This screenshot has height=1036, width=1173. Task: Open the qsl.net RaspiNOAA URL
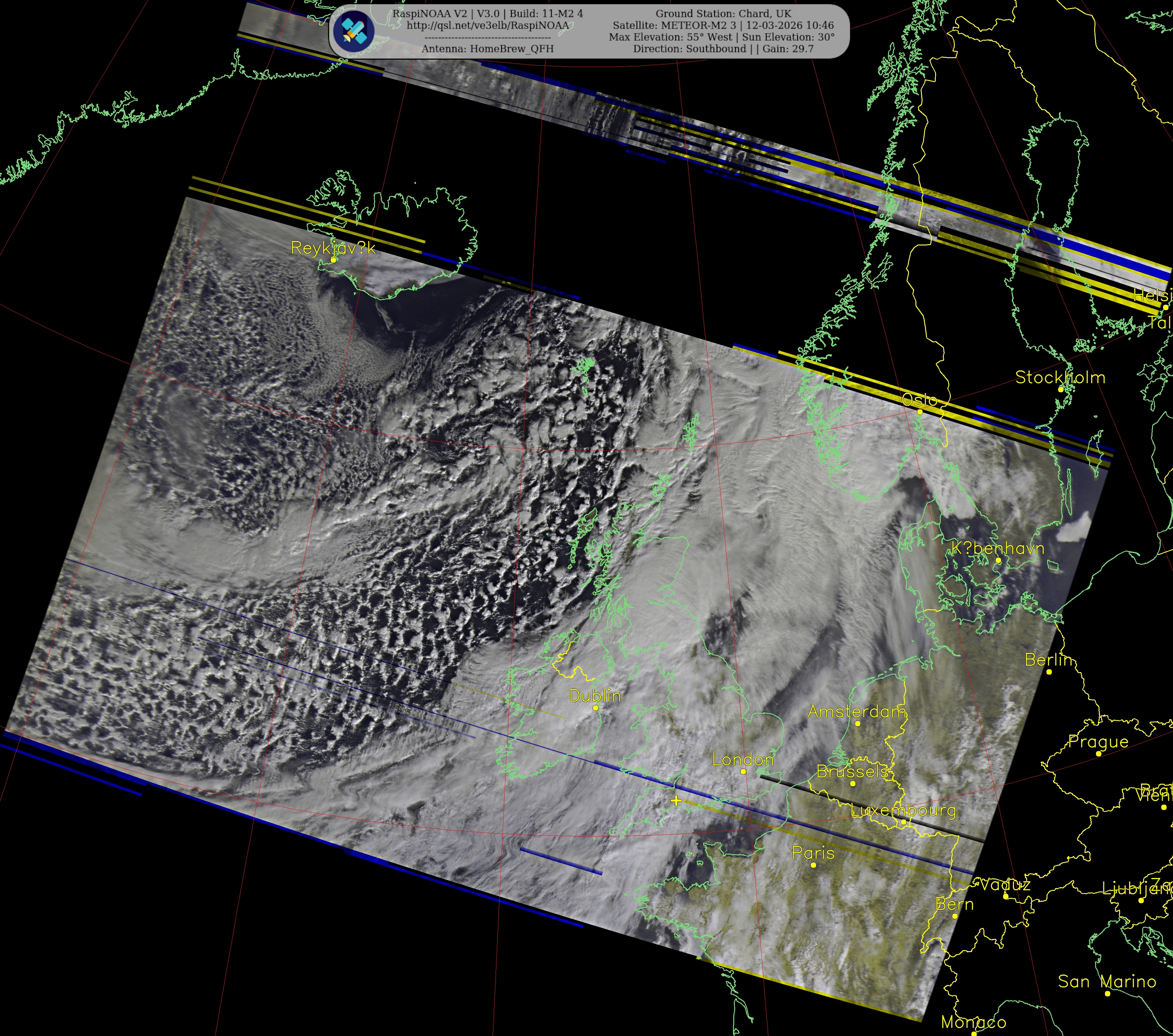487,26
